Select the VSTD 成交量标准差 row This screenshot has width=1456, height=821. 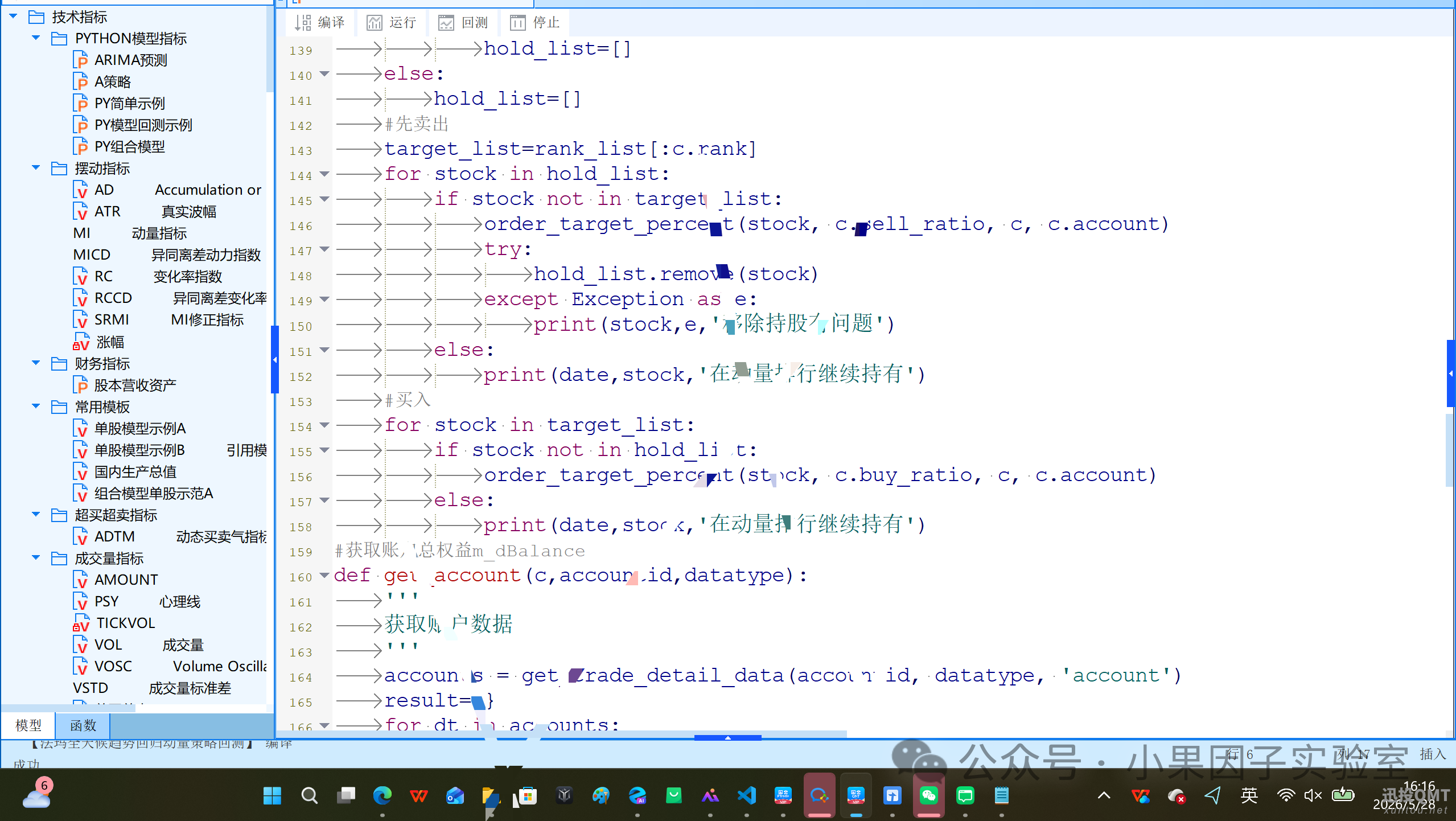(152, 688)
